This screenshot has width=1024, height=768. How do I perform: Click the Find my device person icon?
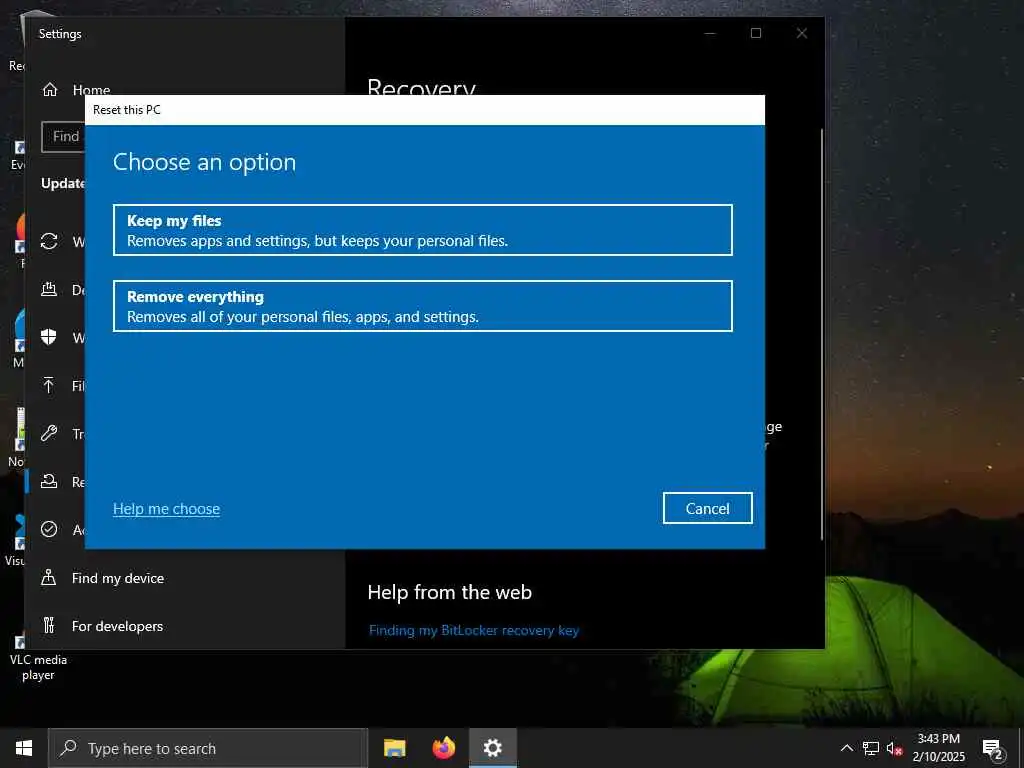pyautogui.click(x=49, y=577)
